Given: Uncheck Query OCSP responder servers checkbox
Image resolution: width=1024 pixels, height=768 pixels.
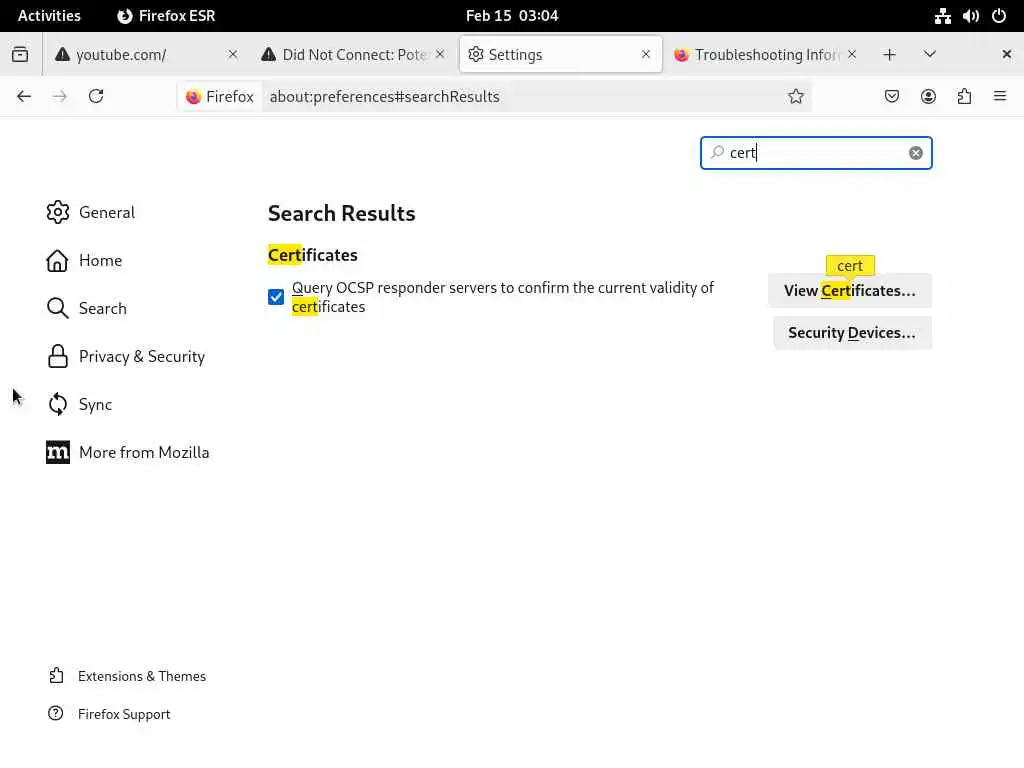Looking at the screenshot, I should pyautogui.click(x=276, y=297).
